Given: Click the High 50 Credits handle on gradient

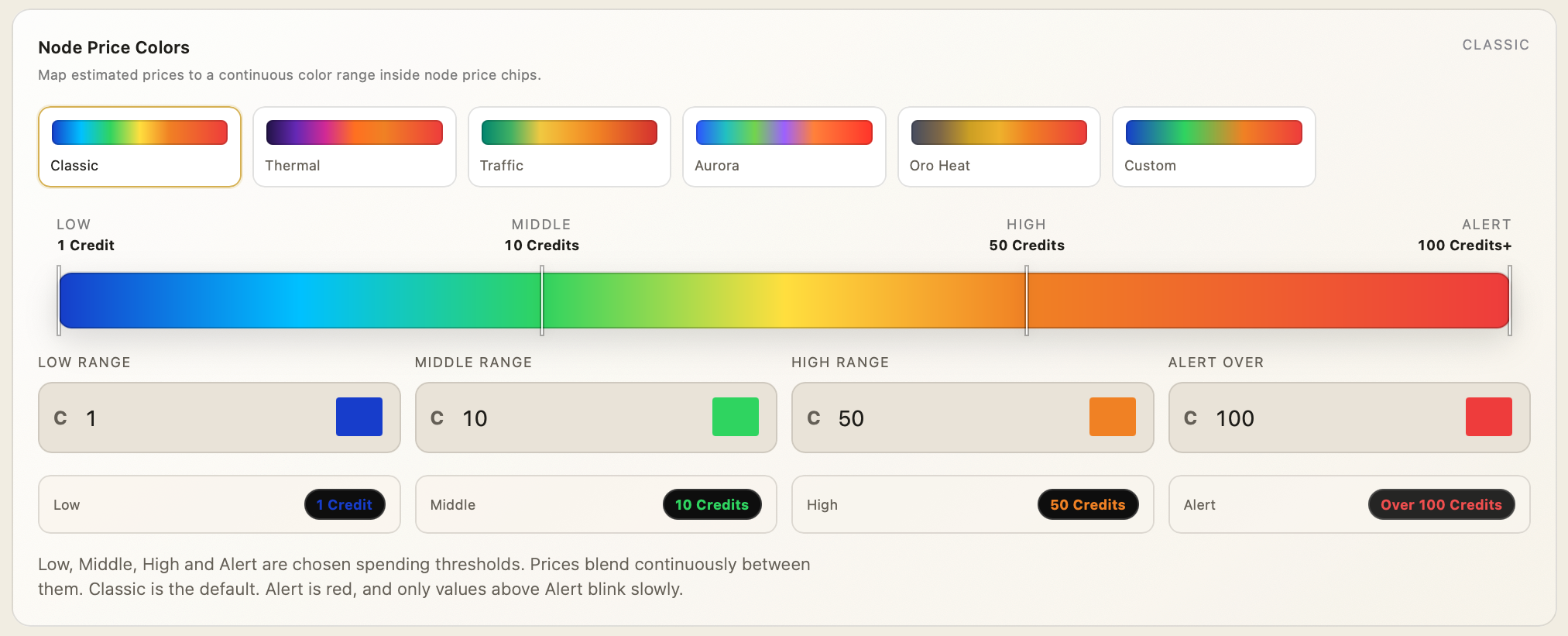Looking at the screenshot, I should tap(1027, 301).
